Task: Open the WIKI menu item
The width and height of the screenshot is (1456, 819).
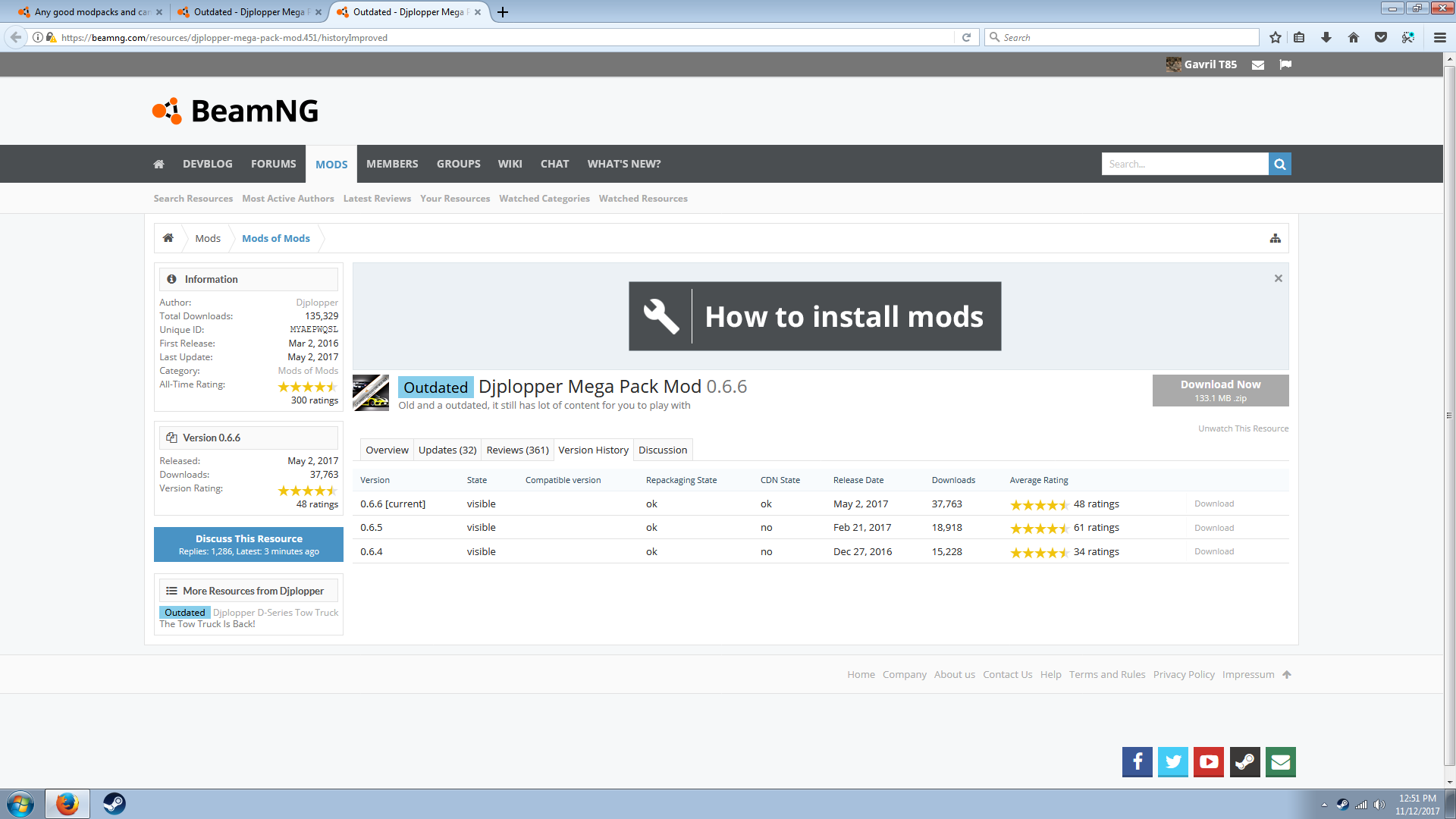Action: [x=510, y=164]
